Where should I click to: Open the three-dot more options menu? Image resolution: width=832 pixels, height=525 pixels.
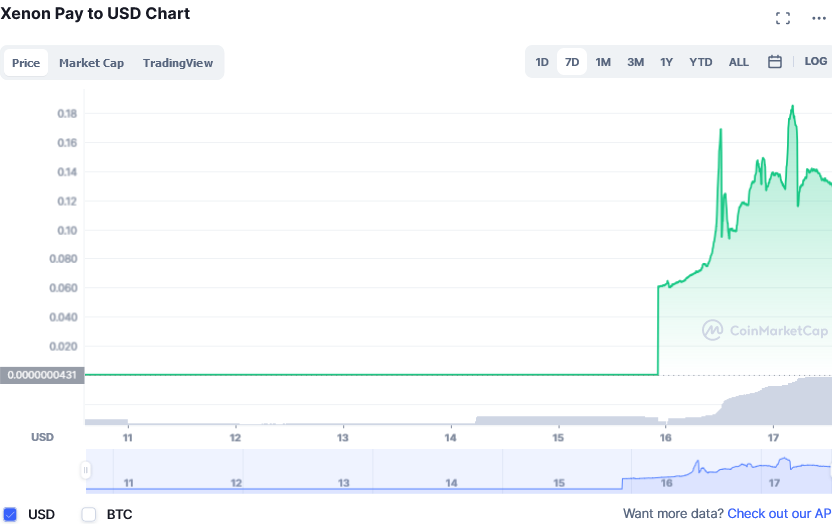coord(819,18)
